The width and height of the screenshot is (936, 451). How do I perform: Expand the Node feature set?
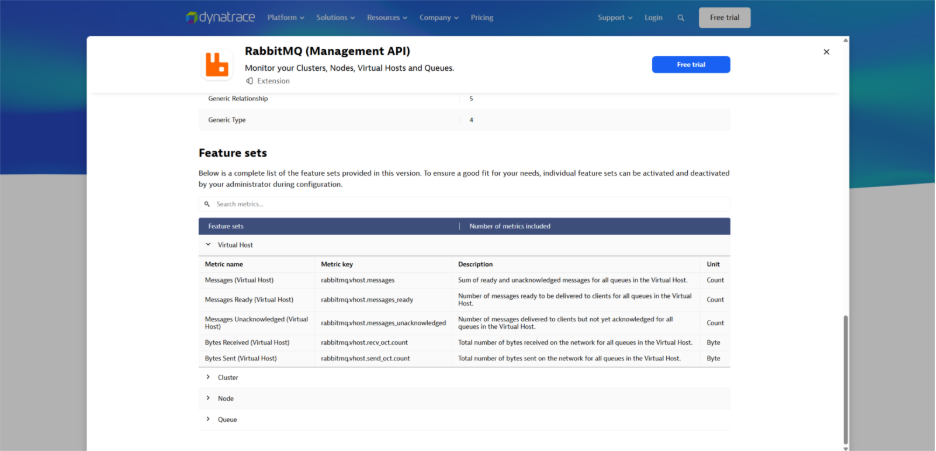(208, 398)
